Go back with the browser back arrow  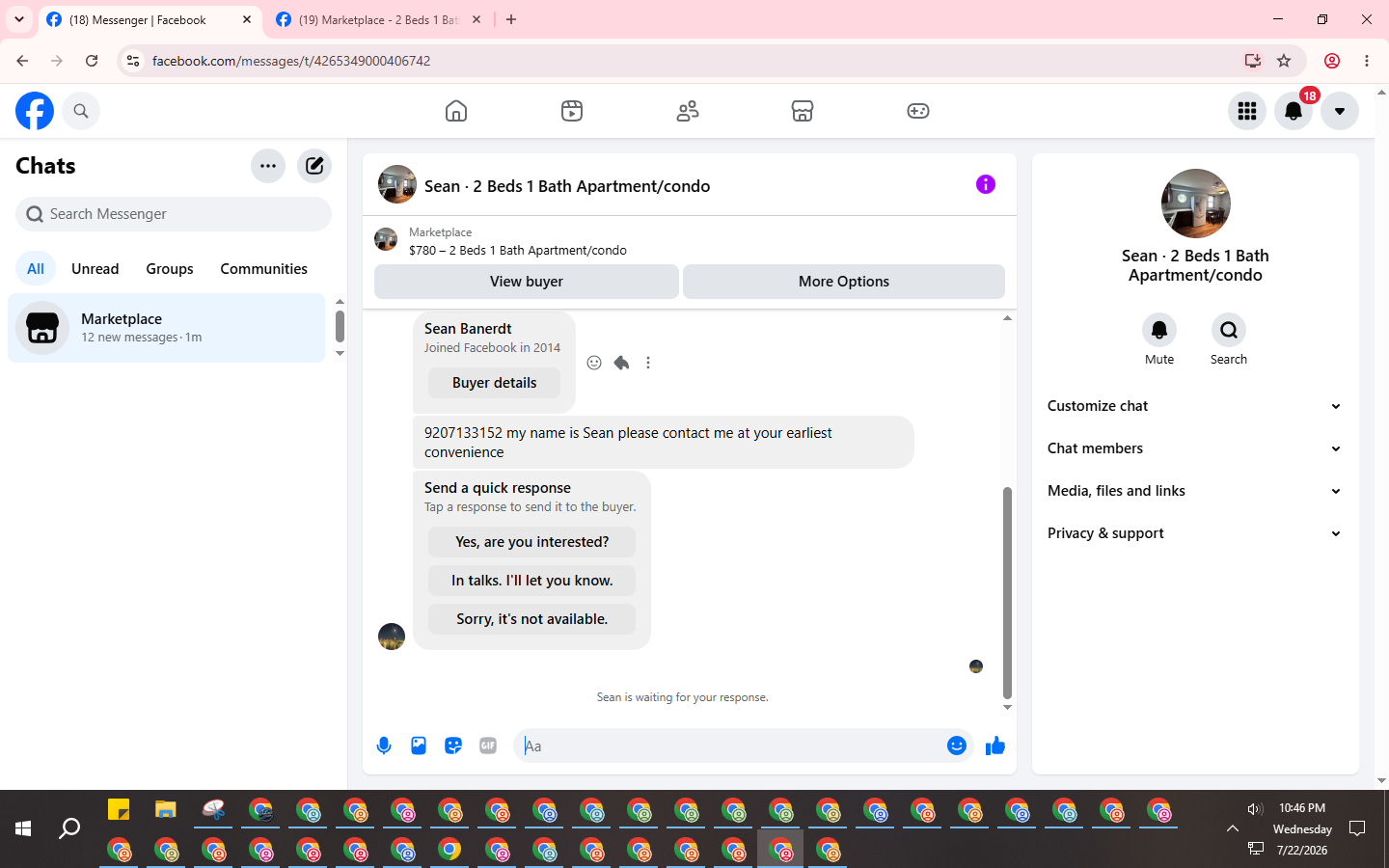(22, 61)
